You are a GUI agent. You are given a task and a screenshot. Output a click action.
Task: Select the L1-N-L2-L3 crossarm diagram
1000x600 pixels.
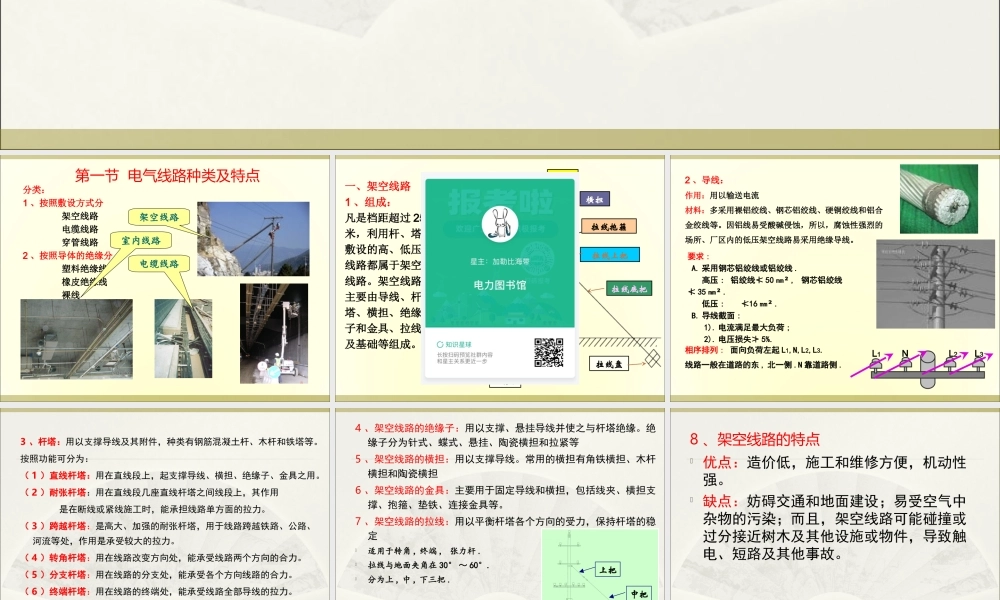pos(930,365)
